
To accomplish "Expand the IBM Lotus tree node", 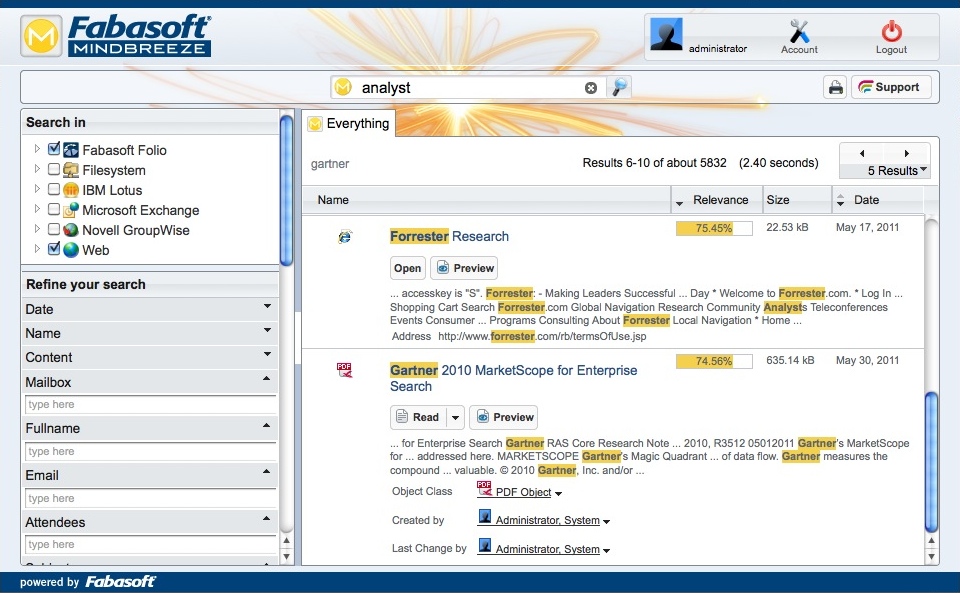I will coord(37,189).
